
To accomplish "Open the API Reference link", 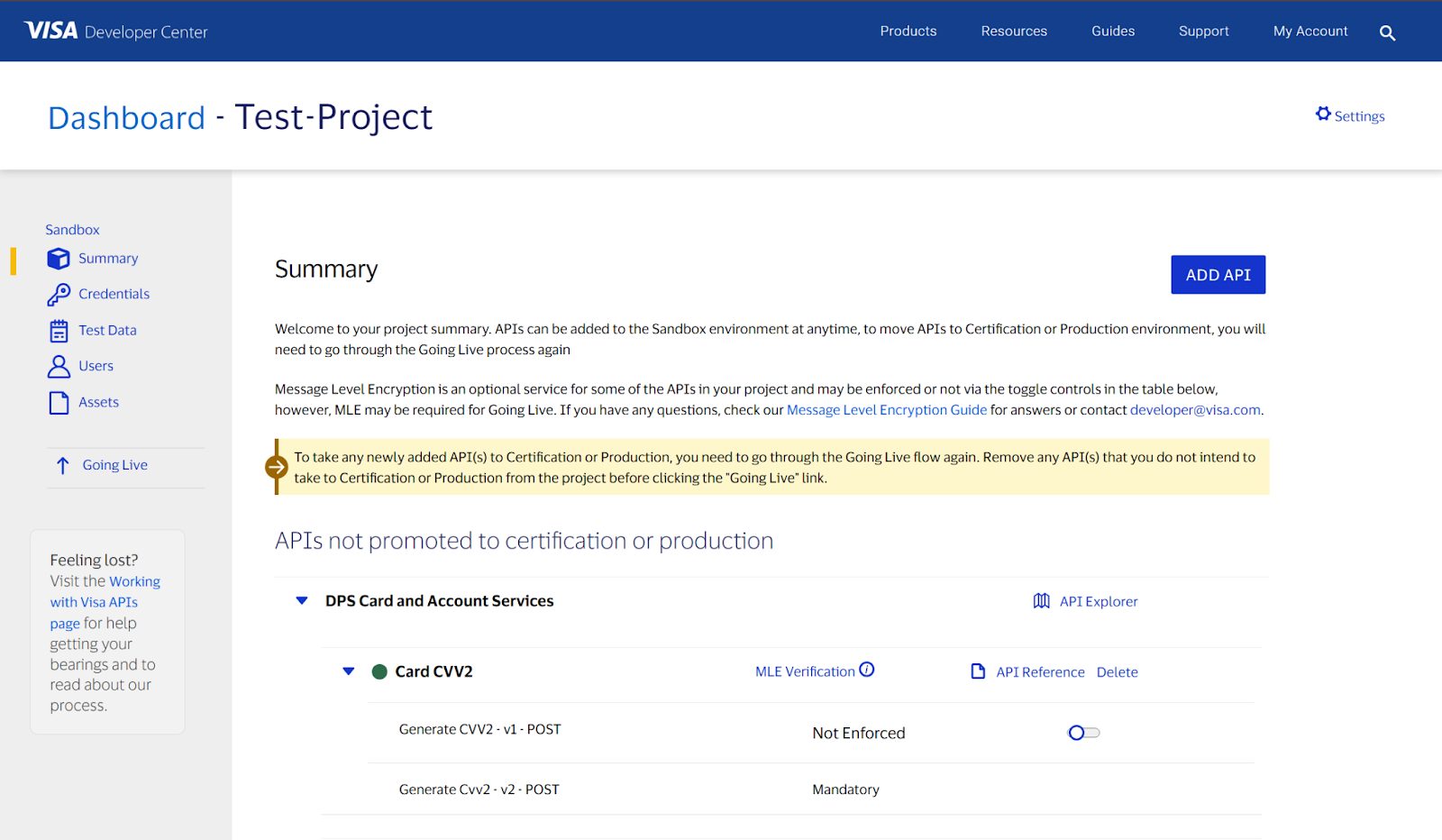I will 1040,672.
